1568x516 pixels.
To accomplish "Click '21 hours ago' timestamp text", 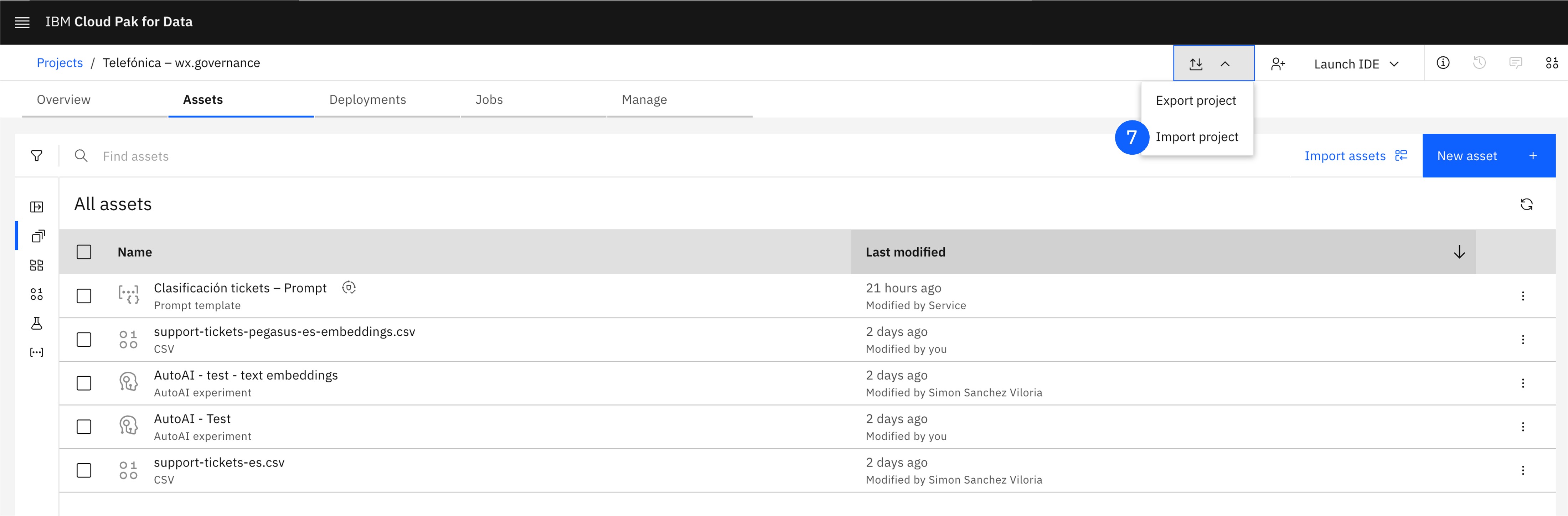I will coord(903,288).
